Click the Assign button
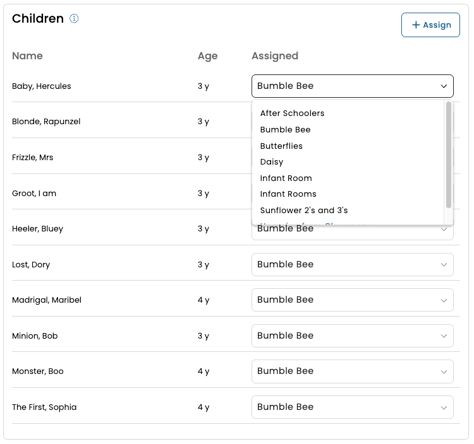 point(430,25)
